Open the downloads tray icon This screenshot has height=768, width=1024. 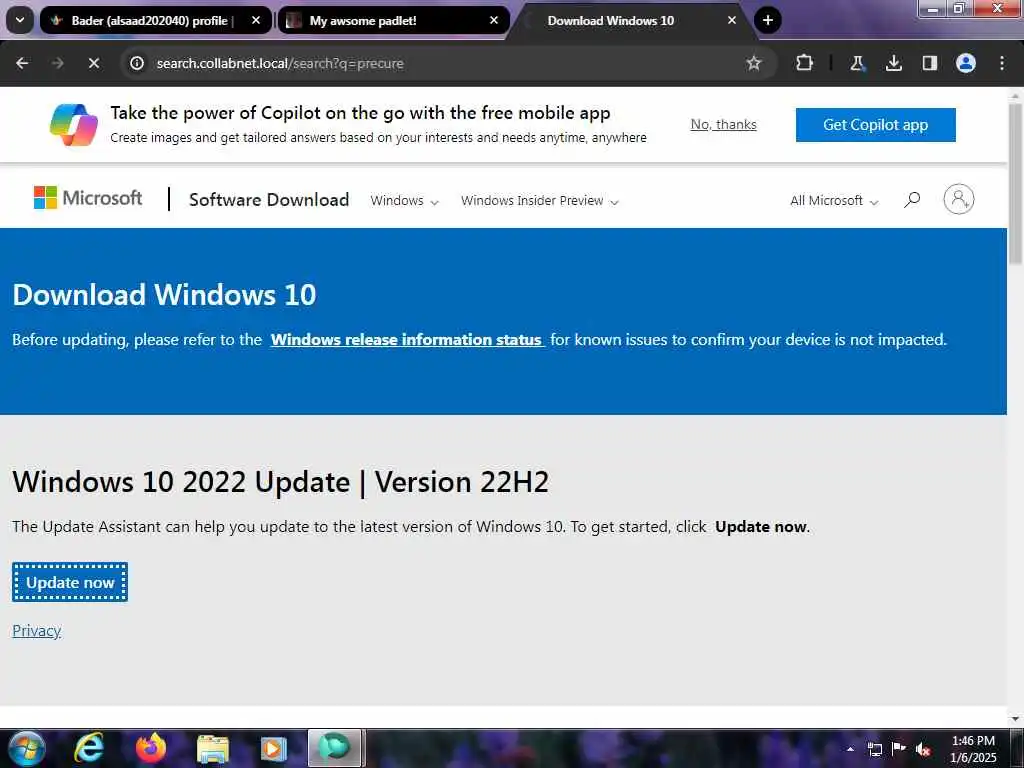(x=893, y=63)
